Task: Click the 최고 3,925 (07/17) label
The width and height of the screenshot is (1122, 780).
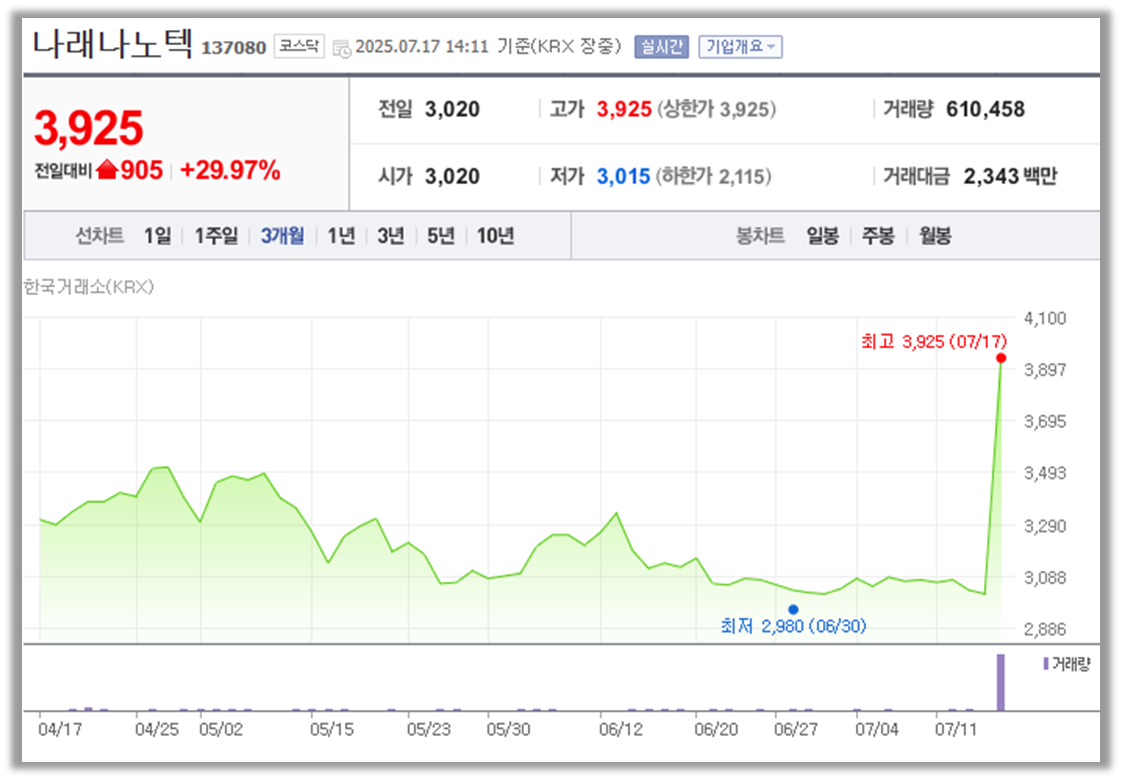Action: [x=934, y=341]
